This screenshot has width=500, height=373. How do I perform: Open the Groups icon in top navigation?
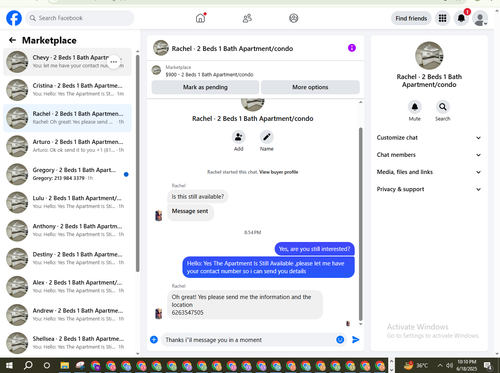[294, 18]
